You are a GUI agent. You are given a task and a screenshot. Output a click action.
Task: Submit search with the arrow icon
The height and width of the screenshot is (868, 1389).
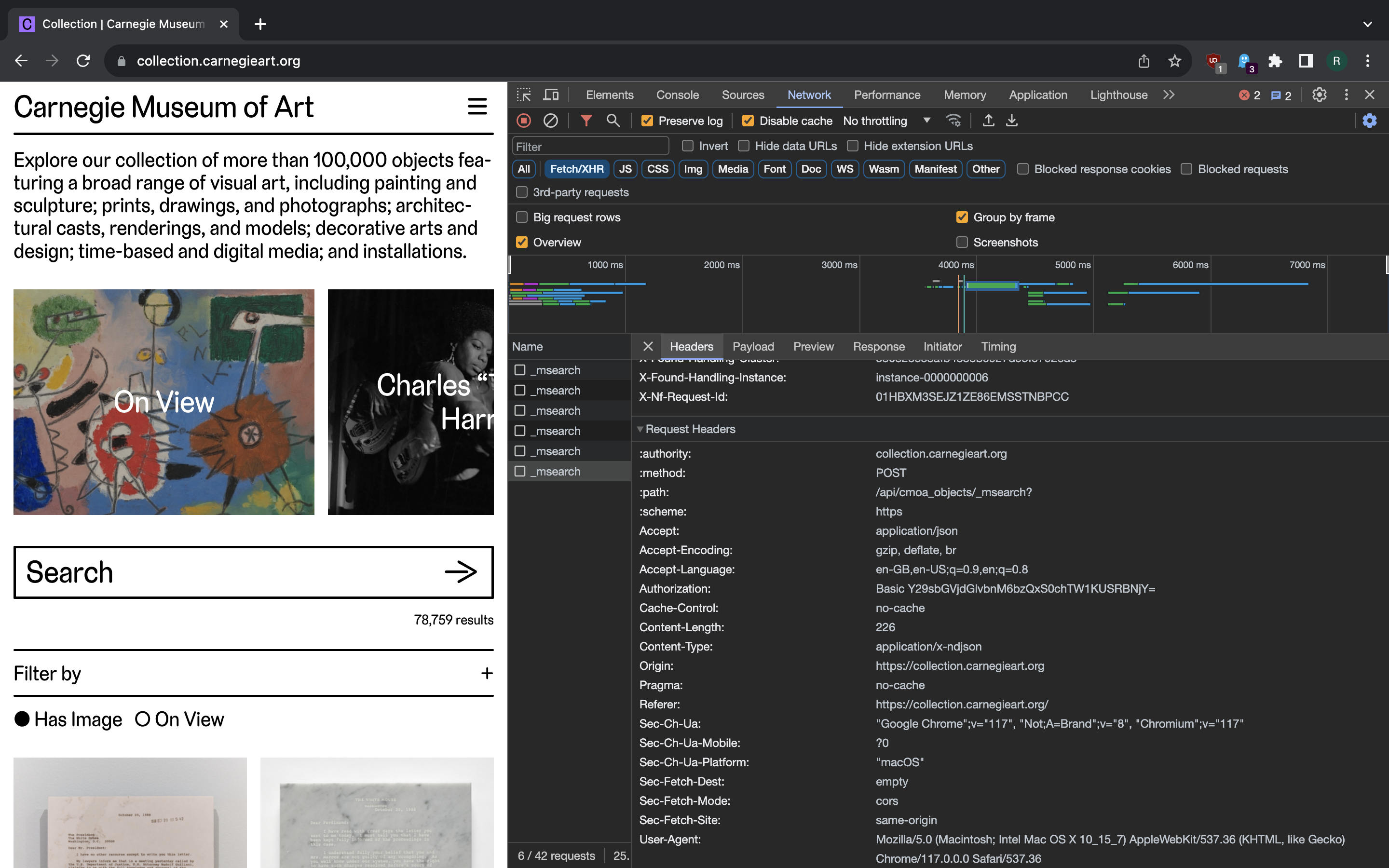tap(461, 572)
